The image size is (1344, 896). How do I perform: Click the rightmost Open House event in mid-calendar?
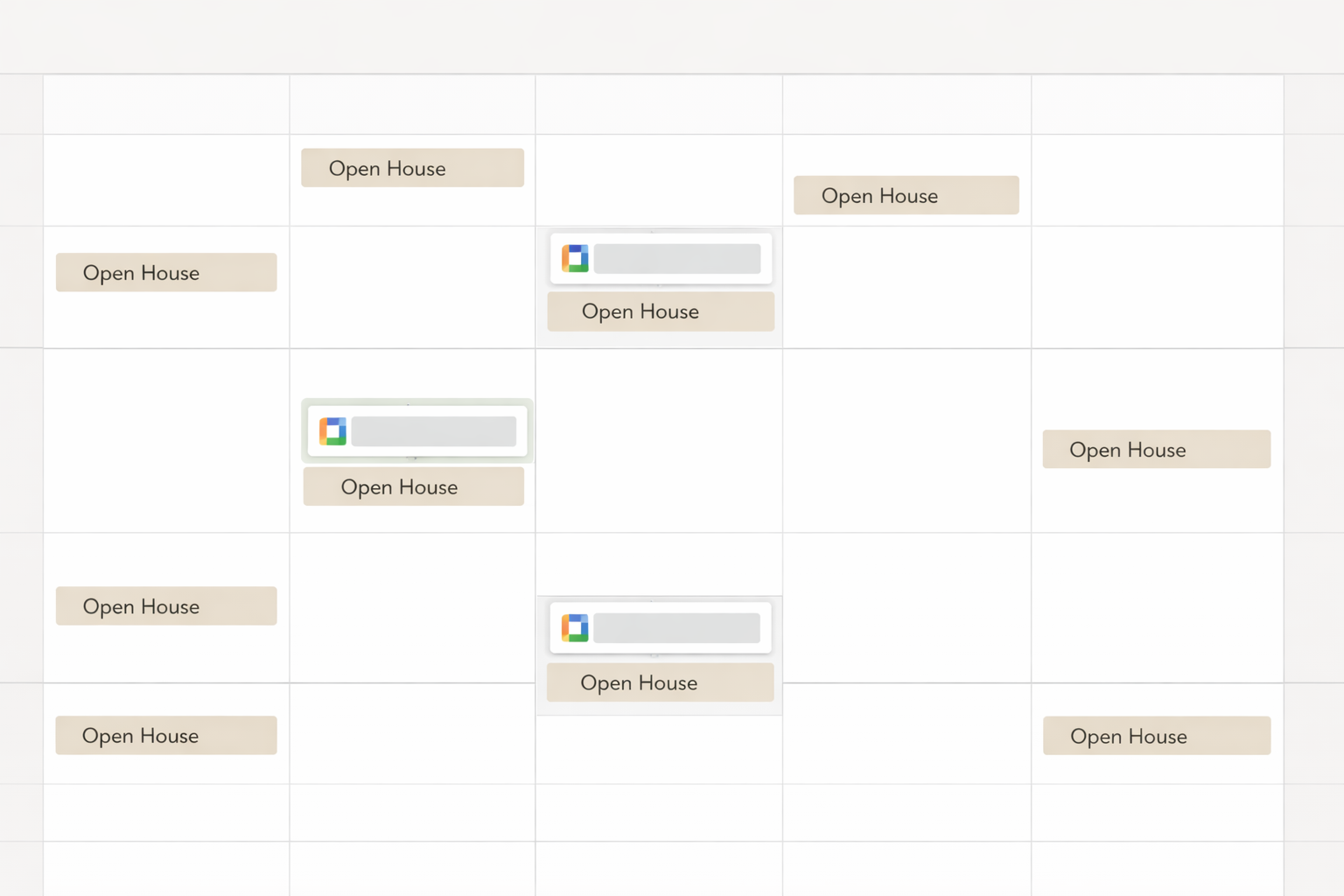[x=1156, y=449]
